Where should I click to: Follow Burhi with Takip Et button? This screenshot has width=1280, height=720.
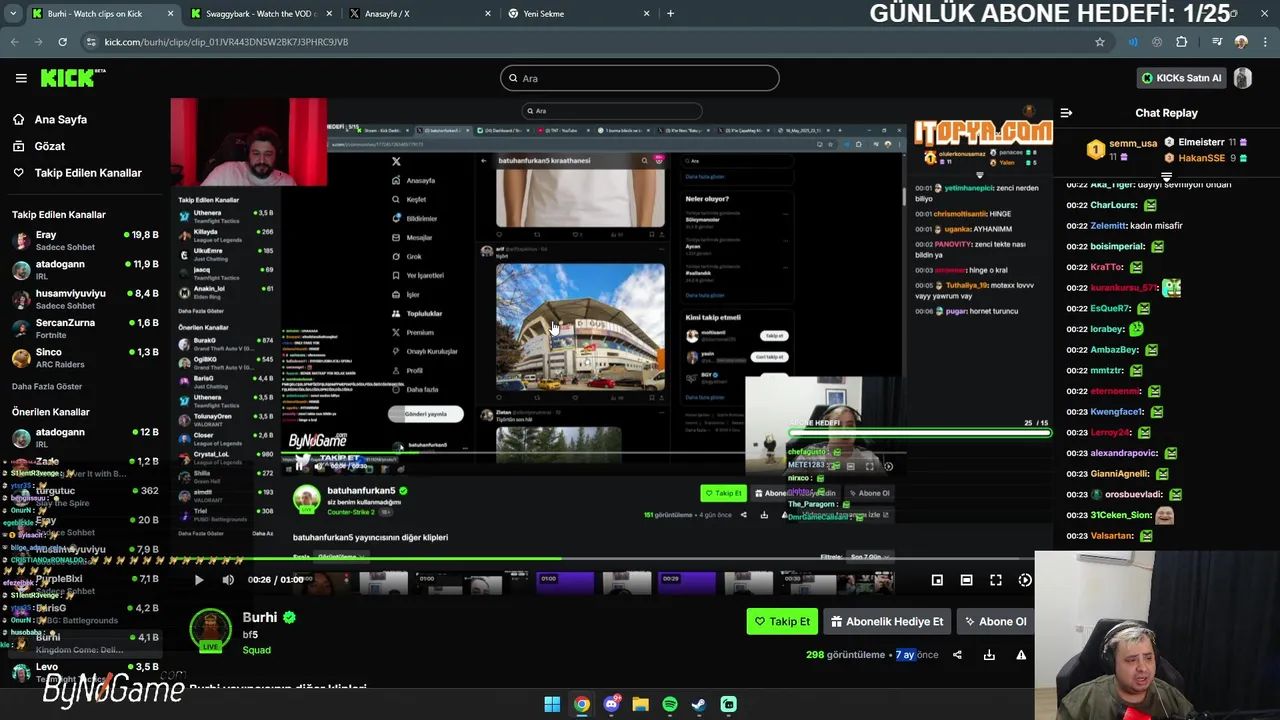click(782, 621)
